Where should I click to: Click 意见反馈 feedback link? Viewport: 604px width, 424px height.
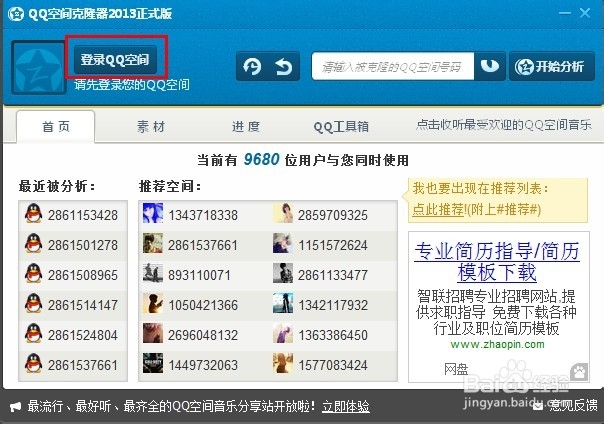pos(573,405)
